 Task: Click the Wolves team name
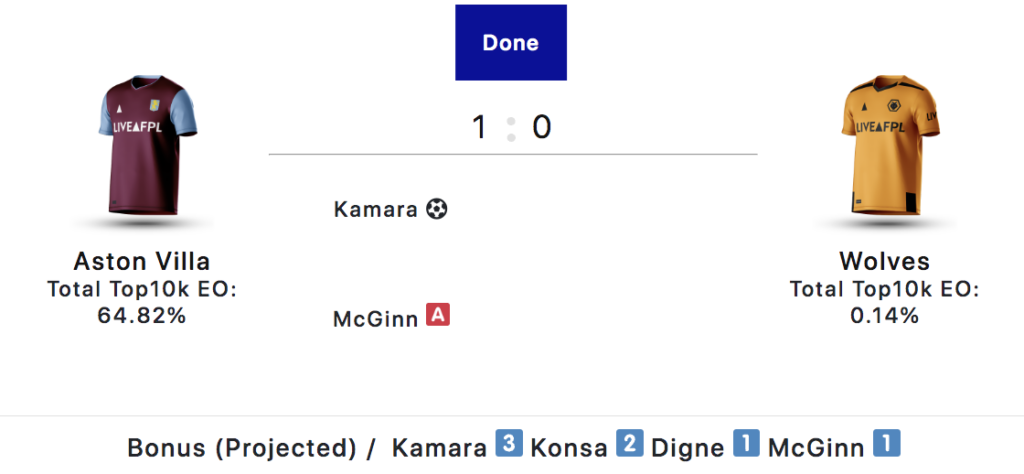click(x=885, y=262)
